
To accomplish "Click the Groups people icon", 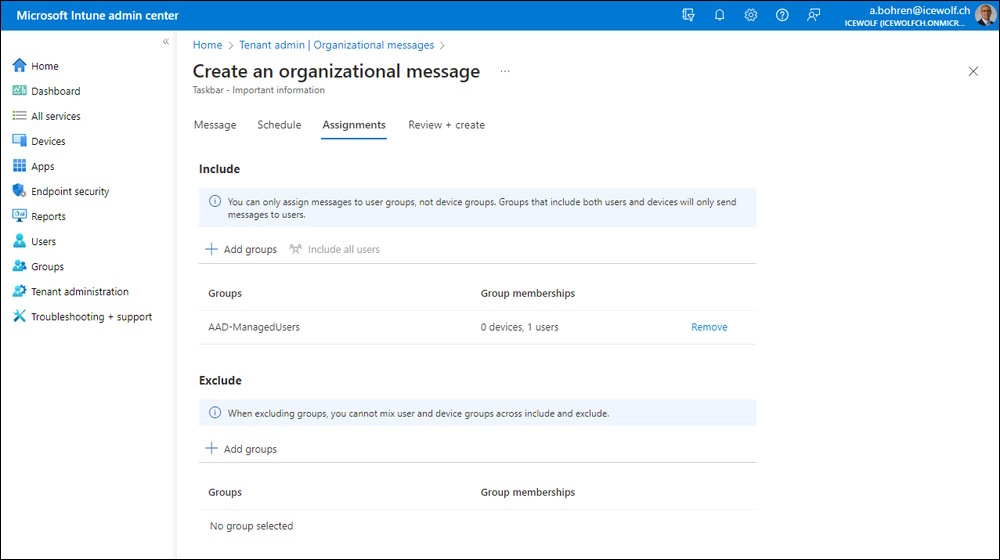I will pyautogui.click(x=20, y=266).
